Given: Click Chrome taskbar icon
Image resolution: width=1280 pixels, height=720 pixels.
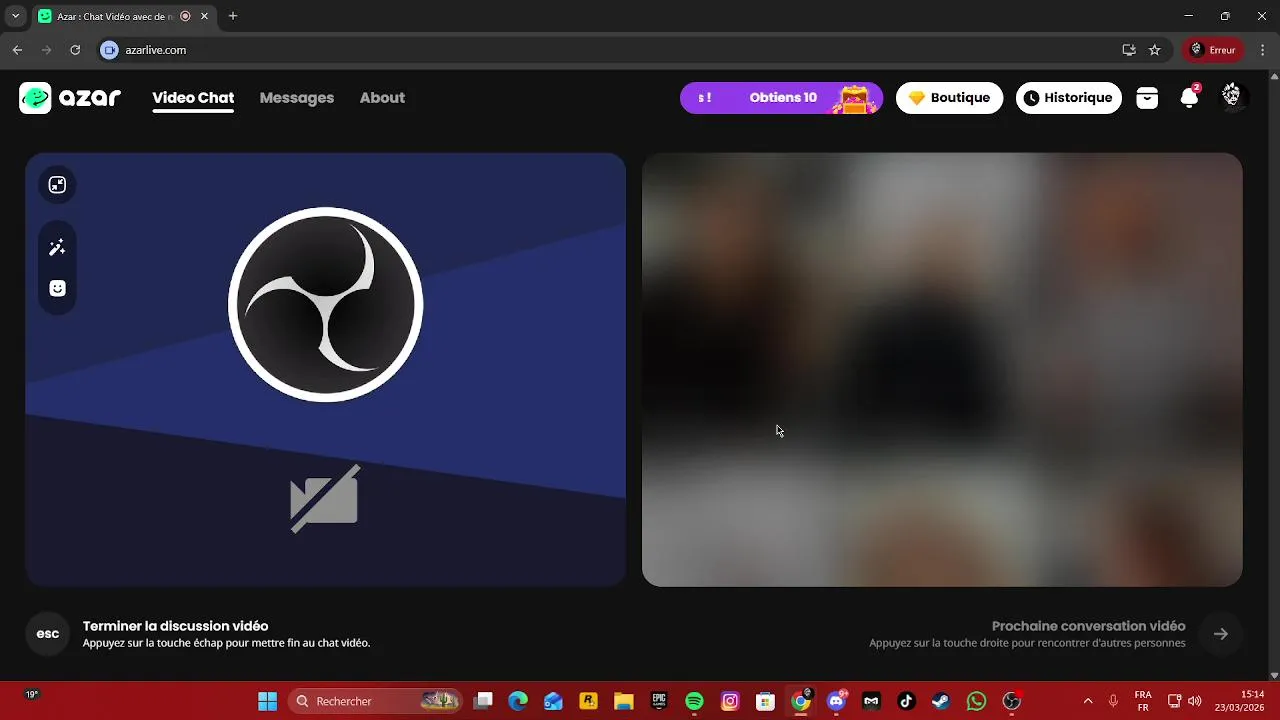Looking at the screenshot, I should point(801,701).
